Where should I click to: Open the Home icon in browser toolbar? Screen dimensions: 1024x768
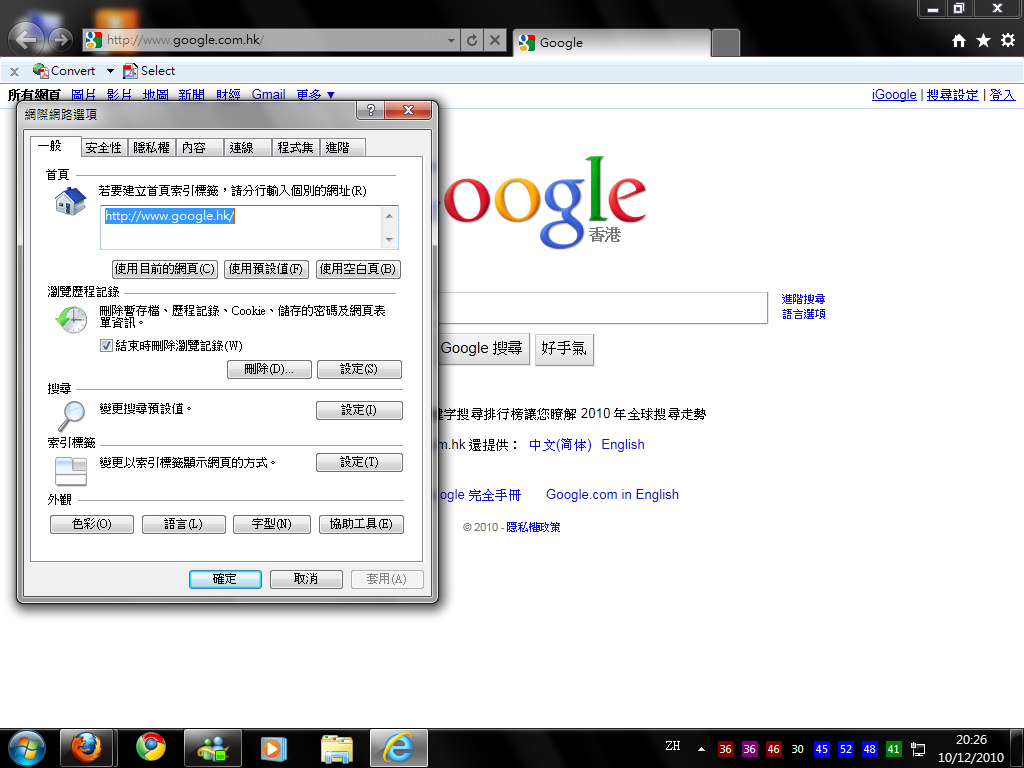pyautogui.click(x=959, y=40)
